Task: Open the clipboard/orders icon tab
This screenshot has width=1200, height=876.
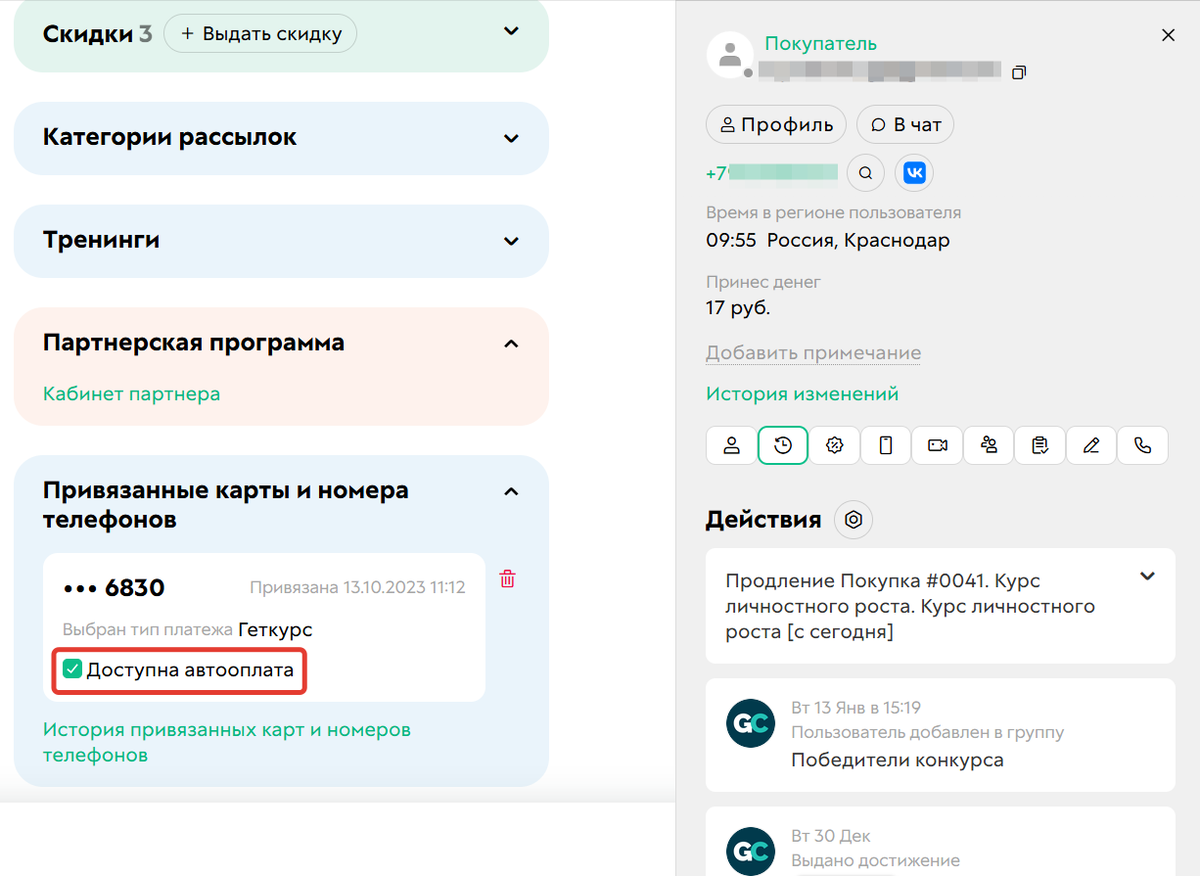Action: pyautogui.click(x=1040, y=444)
